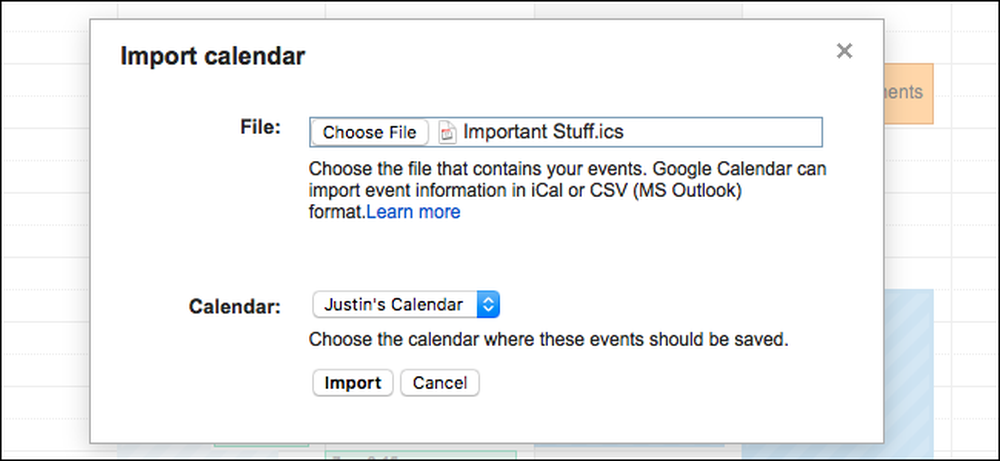Click the iCal or CSV format help text
Image resolution: width=1000 pixels, height=461 pixels.
(x=568, y=191)
